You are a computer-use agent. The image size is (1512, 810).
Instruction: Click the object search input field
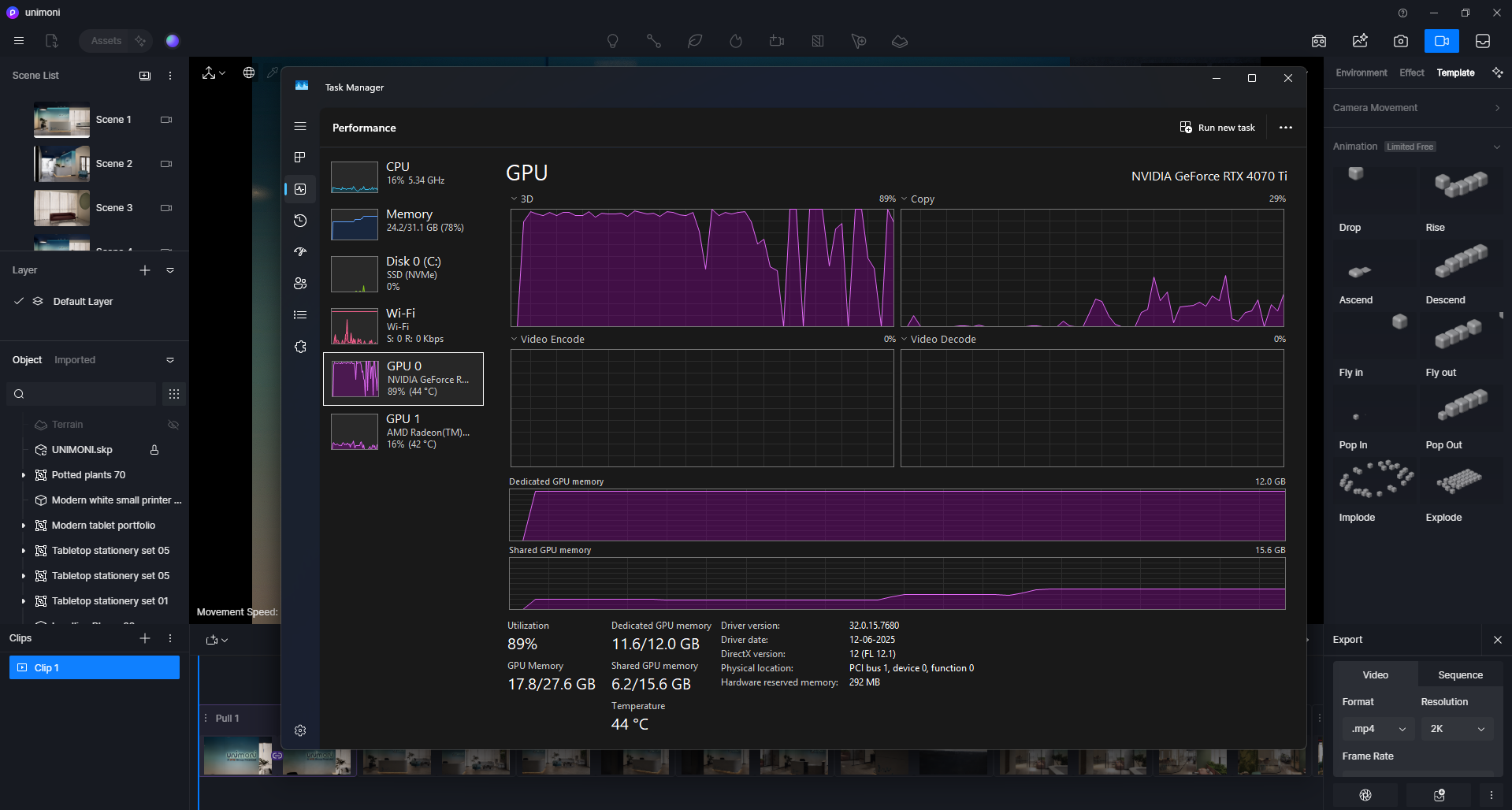[x=82, y=394]
